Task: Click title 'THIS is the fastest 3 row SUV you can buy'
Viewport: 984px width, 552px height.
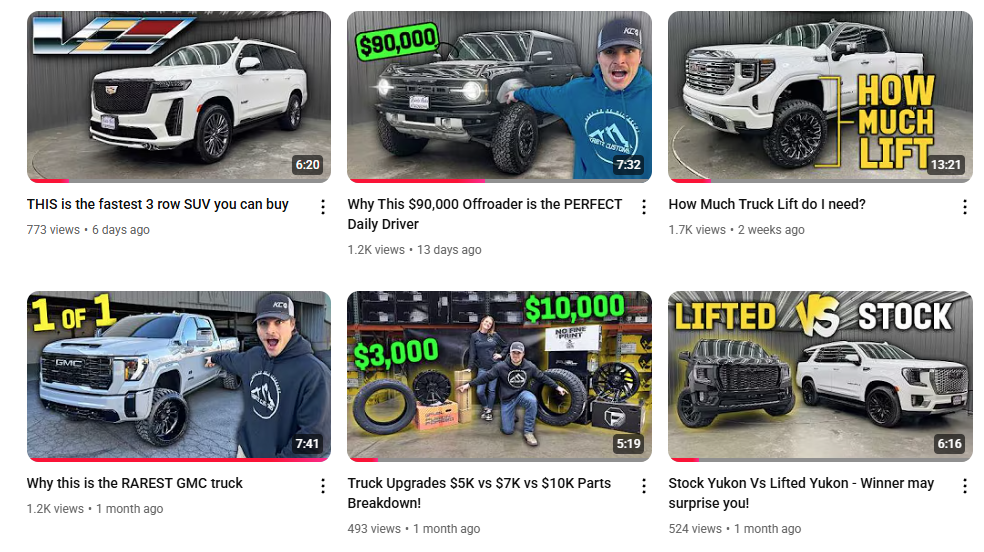Action: (158, 204)
